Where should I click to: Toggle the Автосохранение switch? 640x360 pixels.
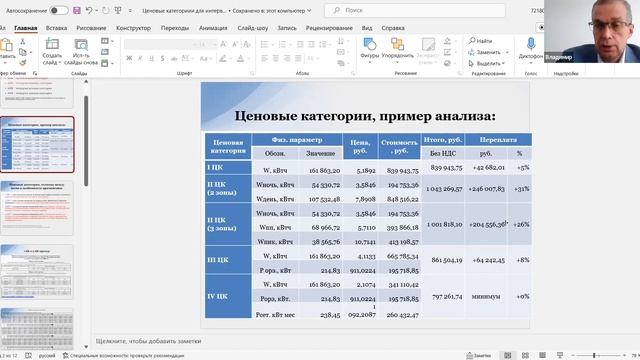59,11
